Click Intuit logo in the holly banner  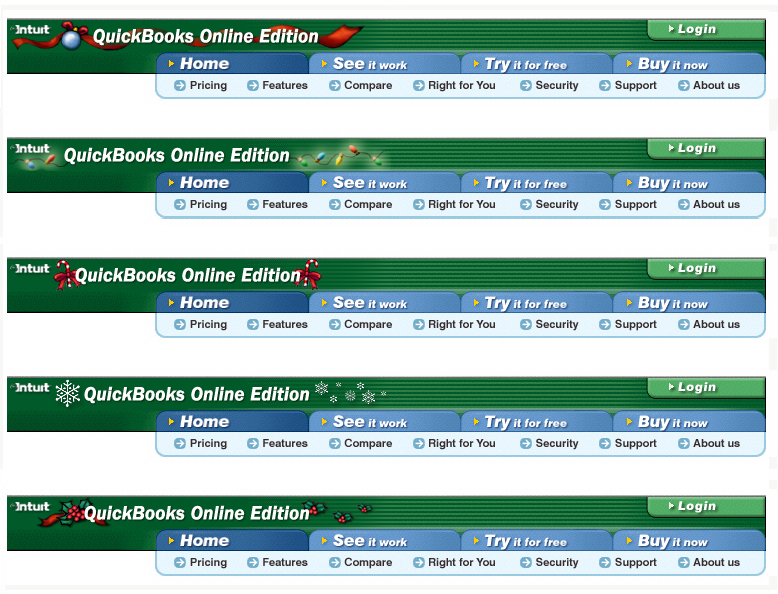(x=31, y=507)
